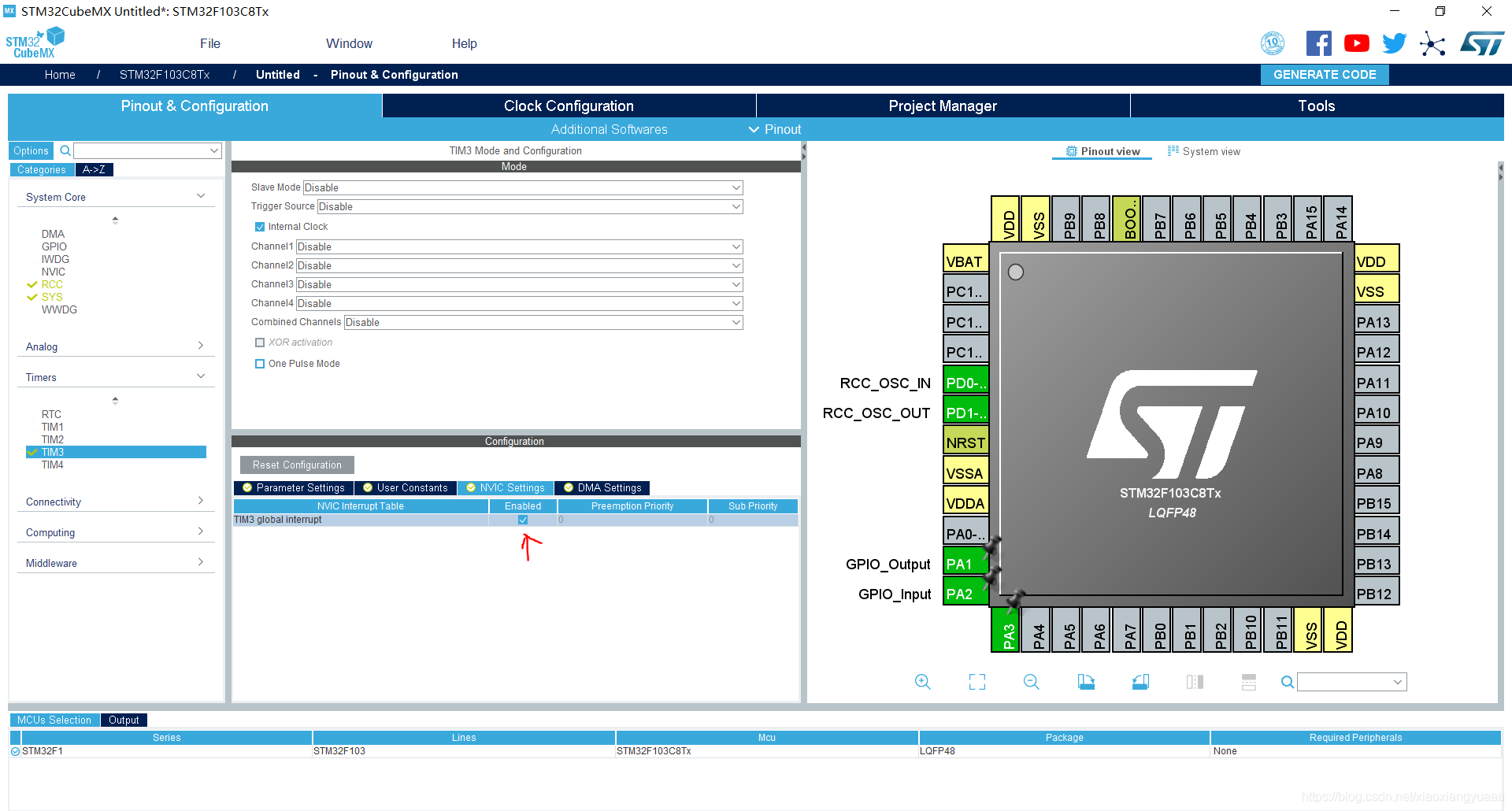This screenshot has height=811, width=1512.
Task: Open the ST YouTube channel icon
Action: coord(1356,43)
